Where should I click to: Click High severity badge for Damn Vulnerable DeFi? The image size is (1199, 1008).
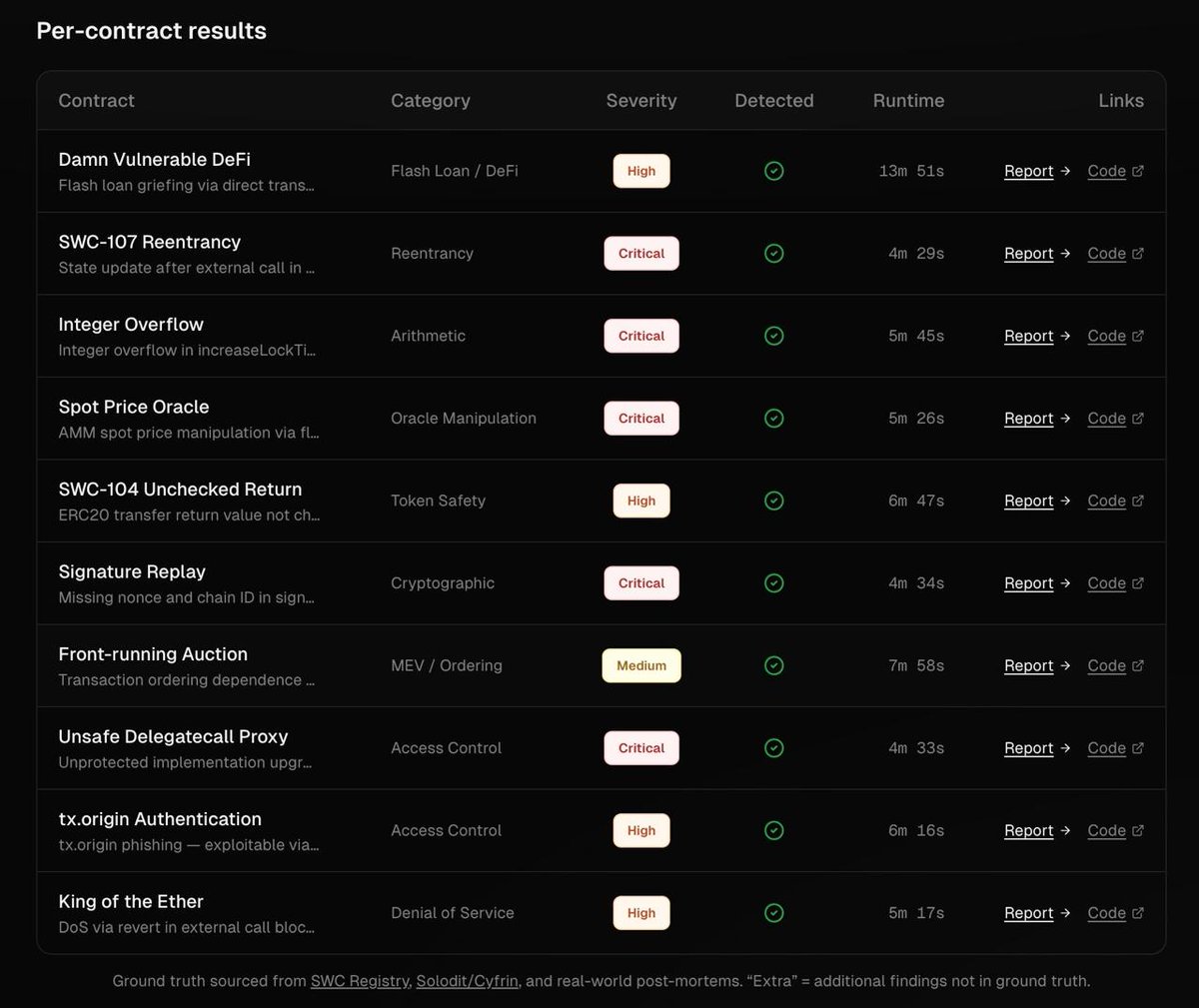(x=641, y=171)
